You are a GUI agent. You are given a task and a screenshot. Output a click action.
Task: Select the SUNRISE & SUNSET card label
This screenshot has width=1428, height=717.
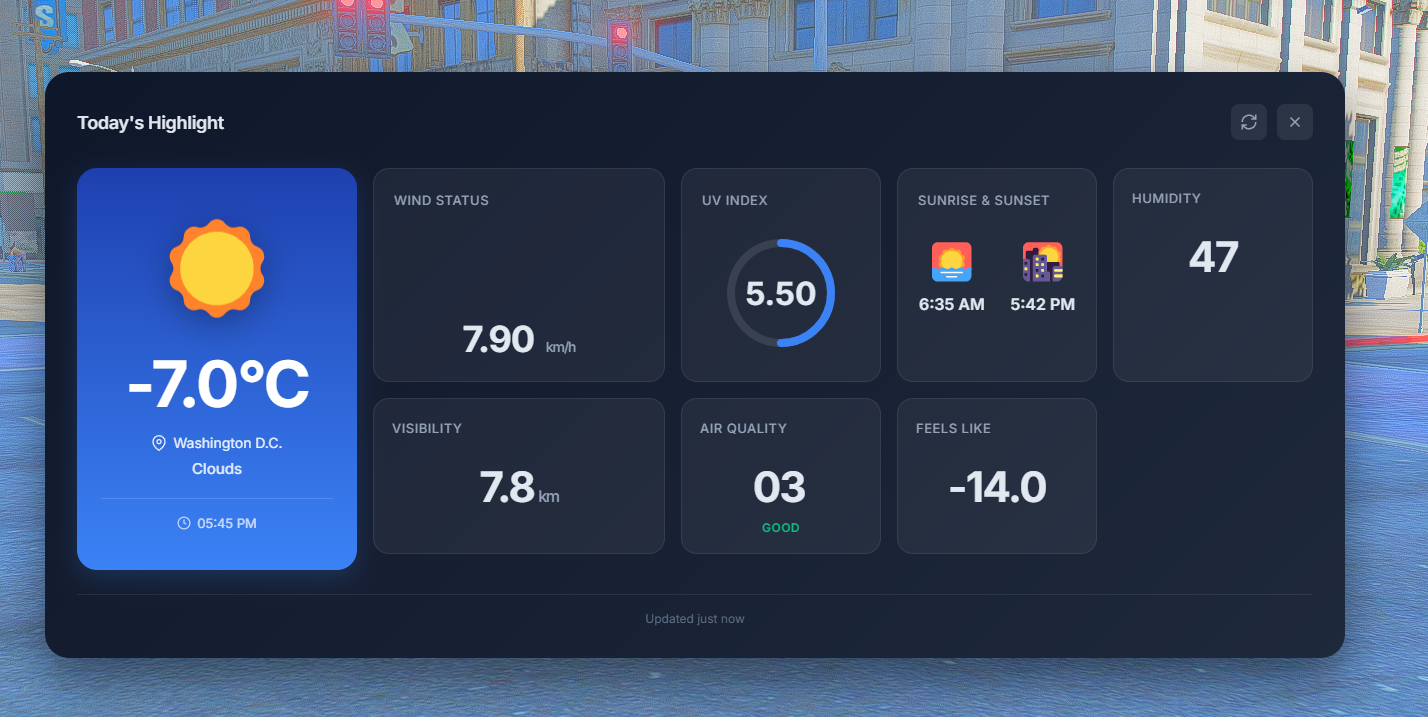tap(984, 200)
